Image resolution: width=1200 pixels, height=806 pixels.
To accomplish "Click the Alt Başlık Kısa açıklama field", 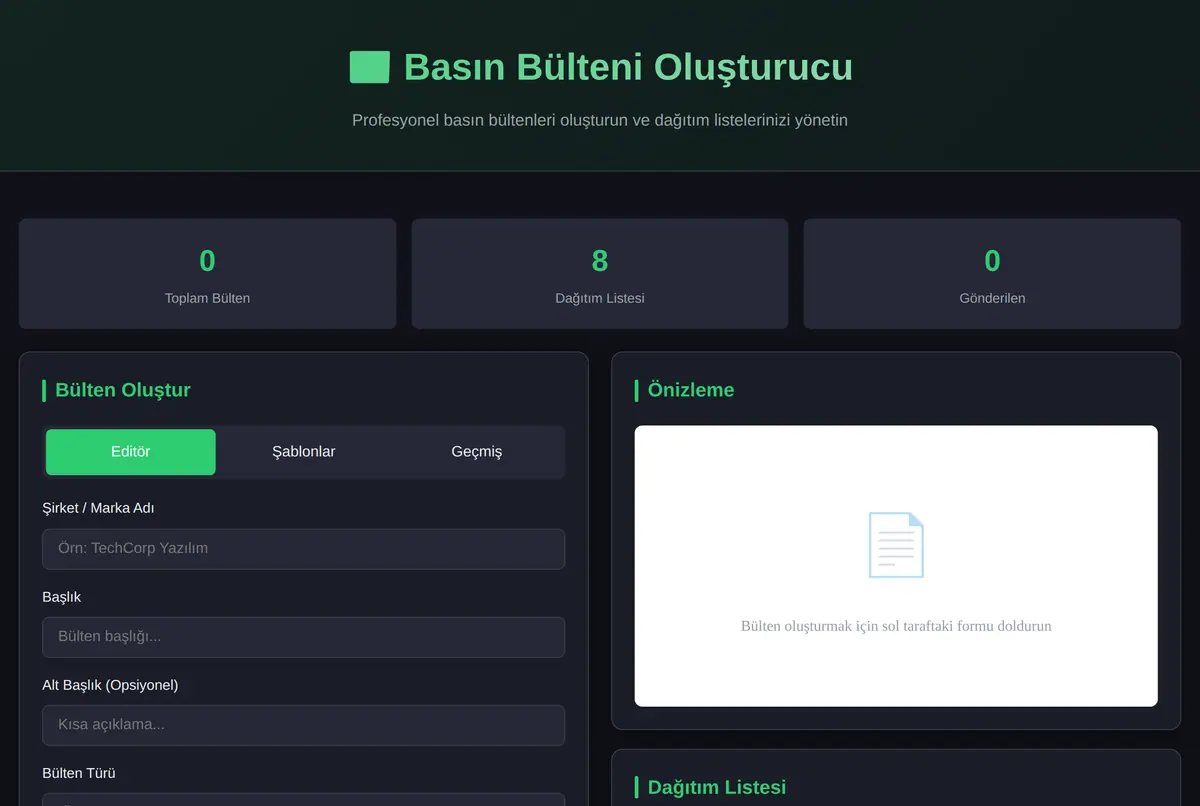I will pyautogui.click(x=304, y=725).
